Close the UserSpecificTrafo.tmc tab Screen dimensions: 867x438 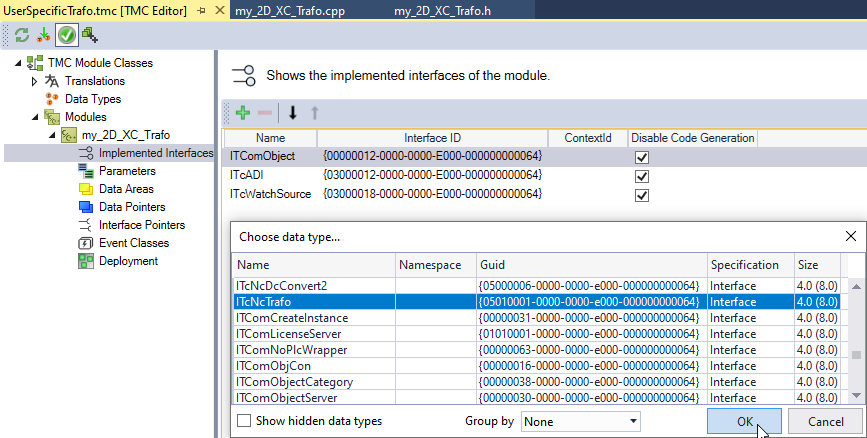(220, 11)
